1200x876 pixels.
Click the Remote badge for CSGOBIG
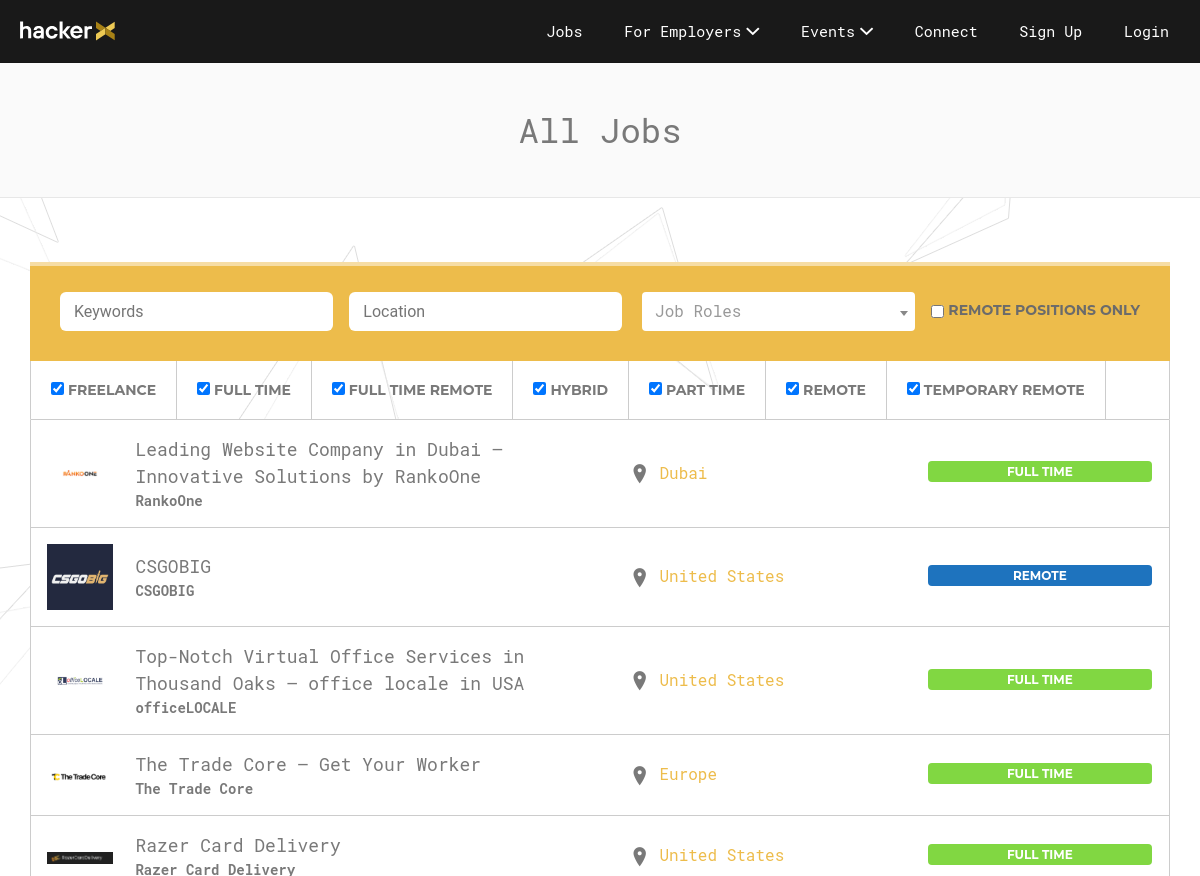[x=1040, y=576]
